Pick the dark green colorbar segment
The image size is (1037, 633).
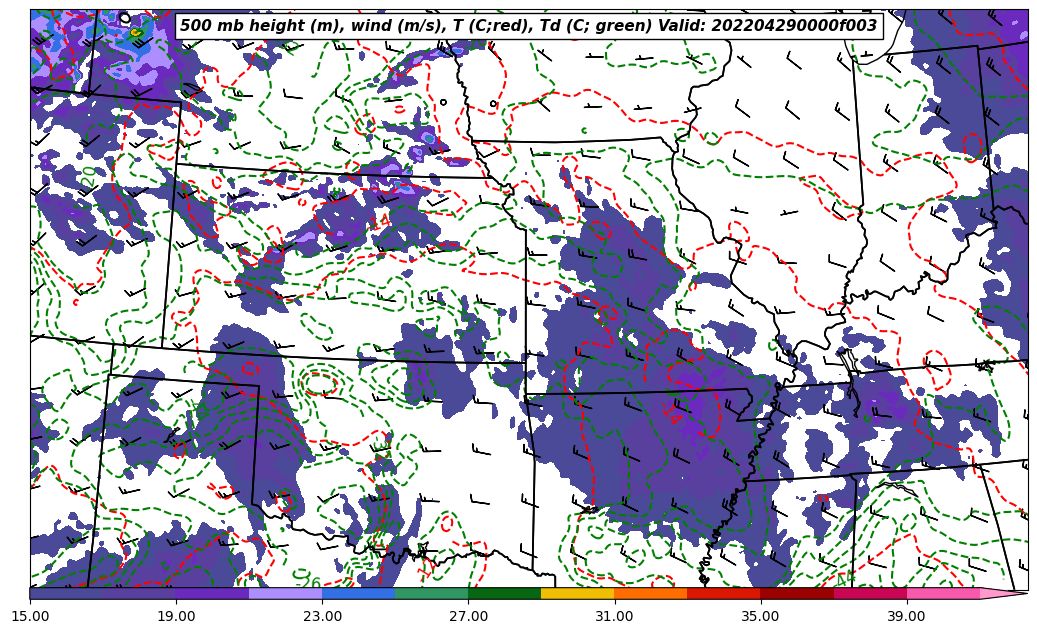point(504,593)
